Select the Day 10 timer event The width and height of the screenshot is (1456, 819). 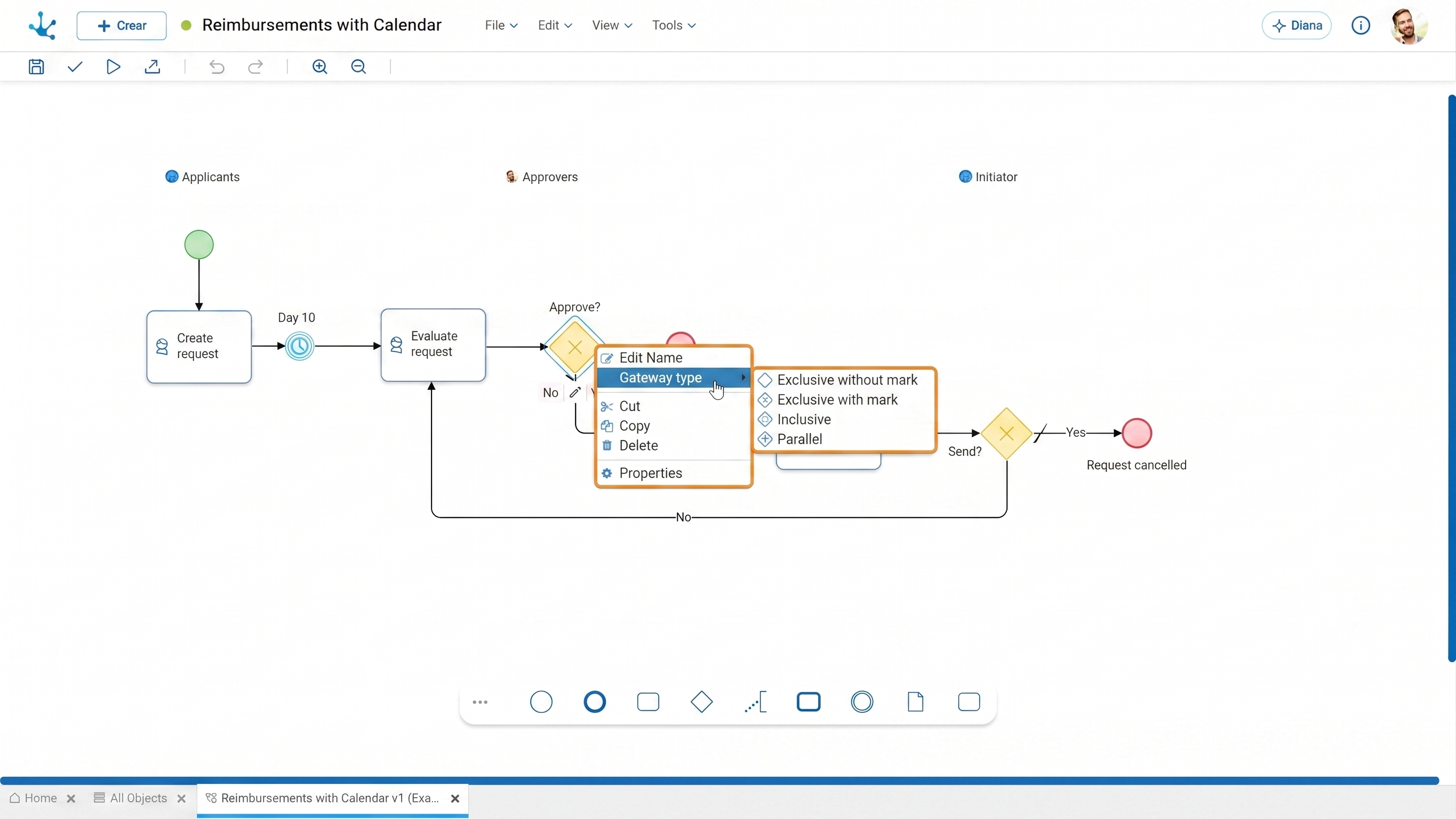pyautogui.click(x=300, y=346)
